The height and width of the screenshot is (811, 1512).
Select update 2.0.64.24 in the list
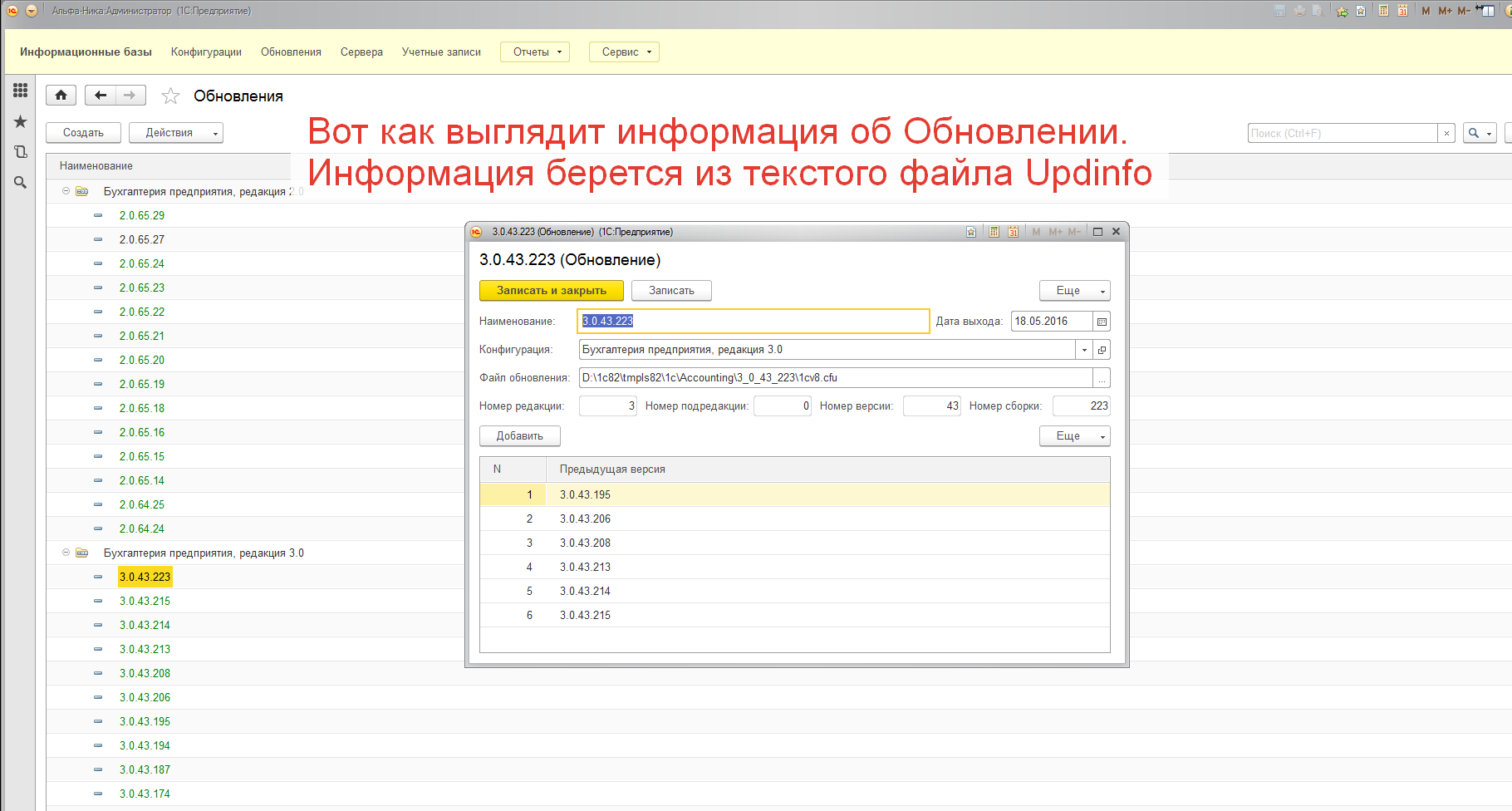tap(142, 528)
